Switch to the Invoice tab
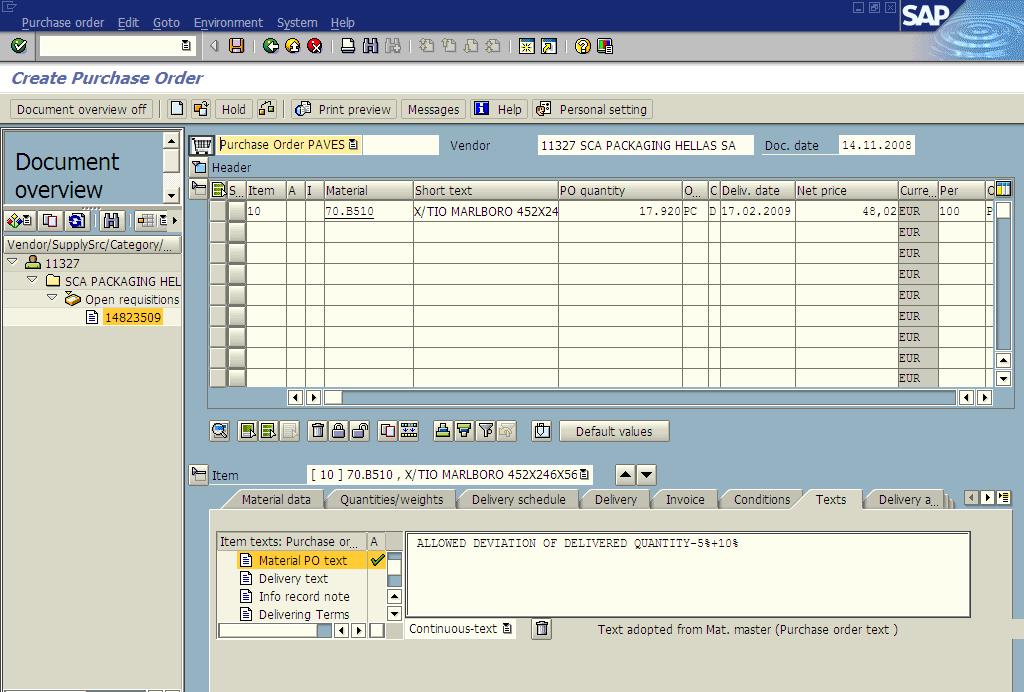Screen dimensions: 1024x692 685,499
